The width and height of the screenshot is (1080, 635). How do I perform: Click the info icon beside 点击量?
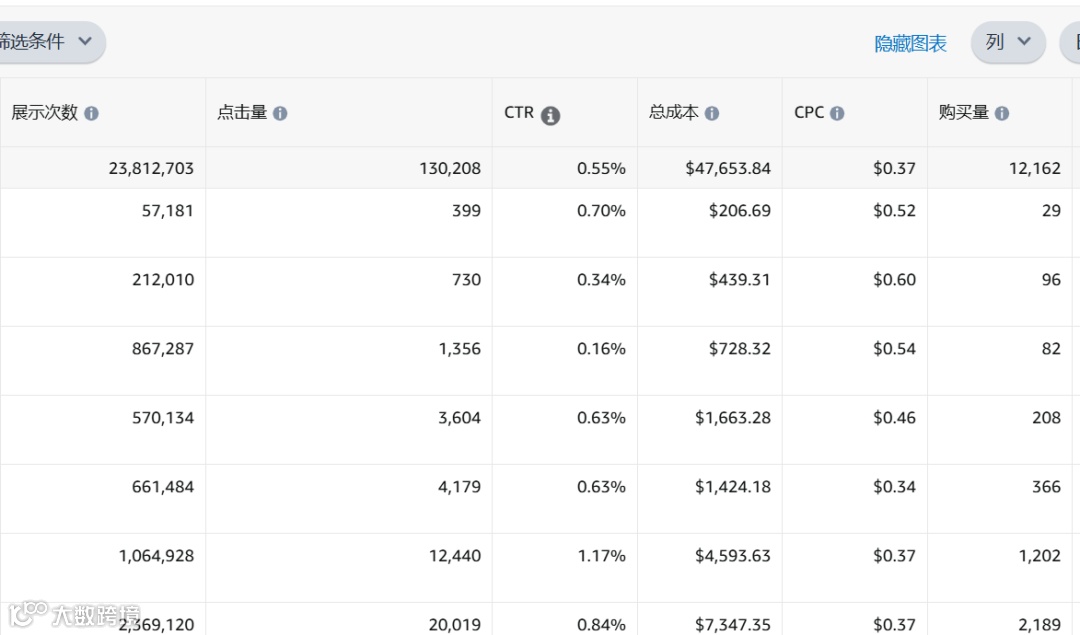[280, 114]
